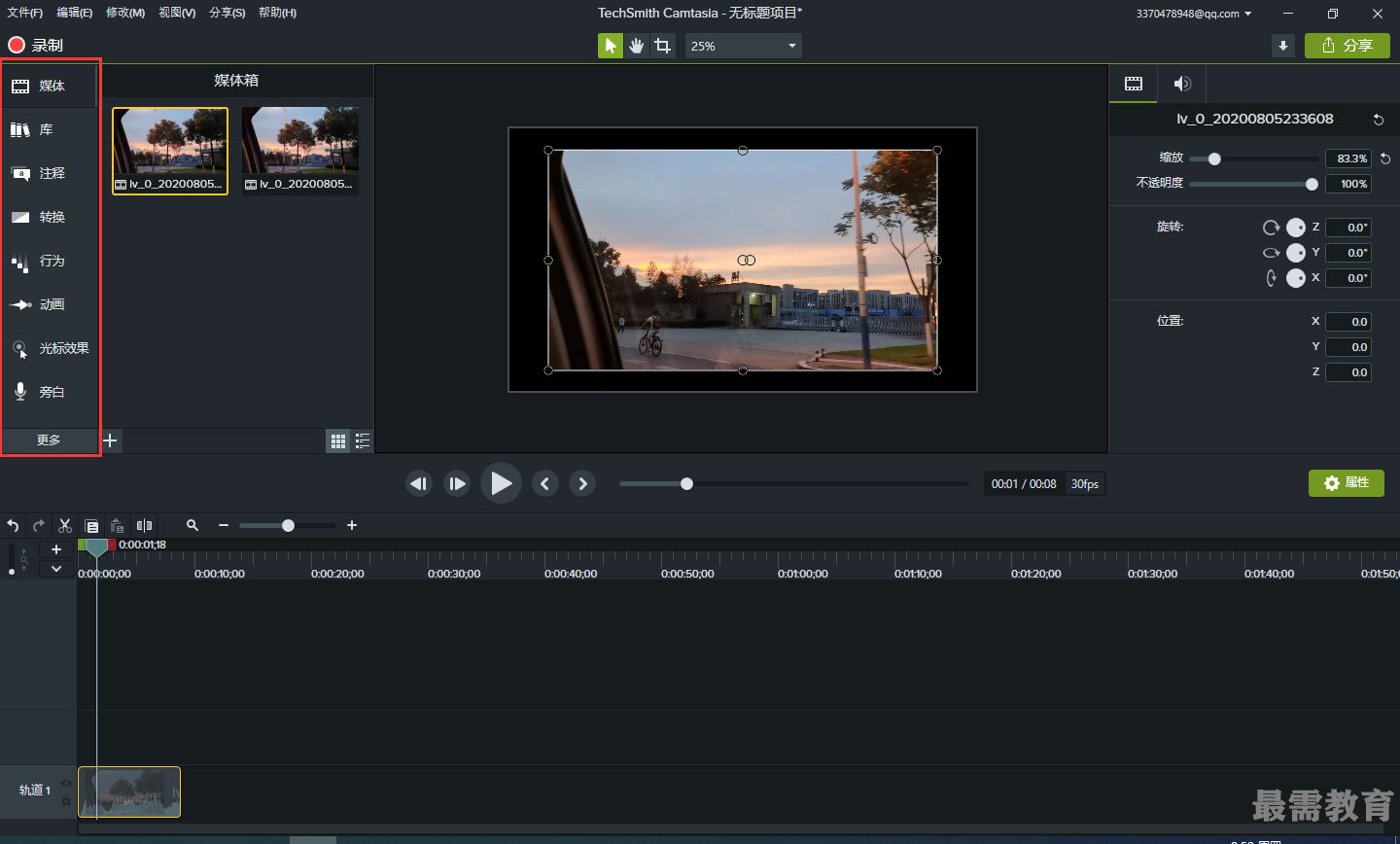This screenshot has width=1400, height=844.
Task: Switch media bin to thumbnail grid view
Action: [x=338, y=441]
